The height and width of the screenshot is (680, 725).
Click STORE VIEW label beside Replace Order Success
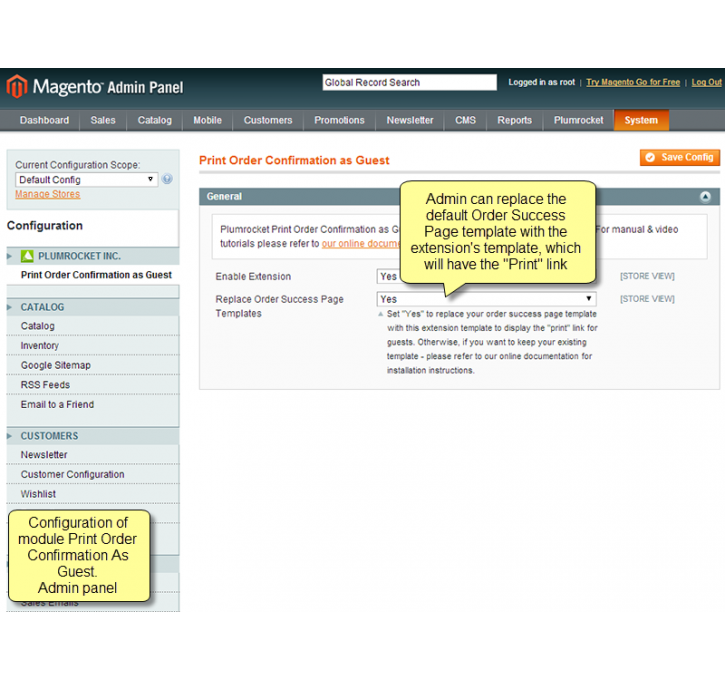click(647, 299)
